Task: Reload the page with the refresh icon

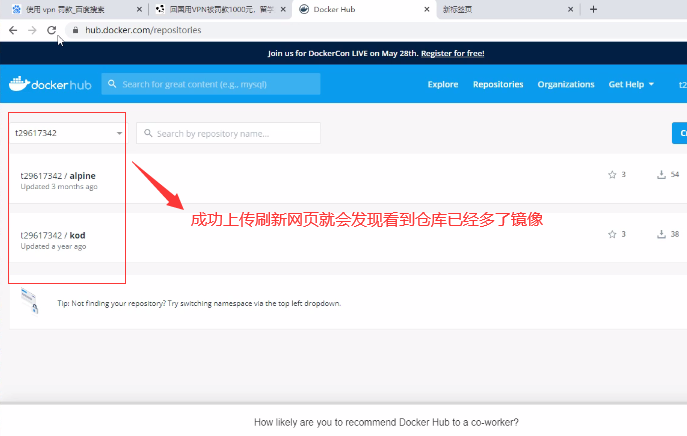Action: click(x=51, y=30)
